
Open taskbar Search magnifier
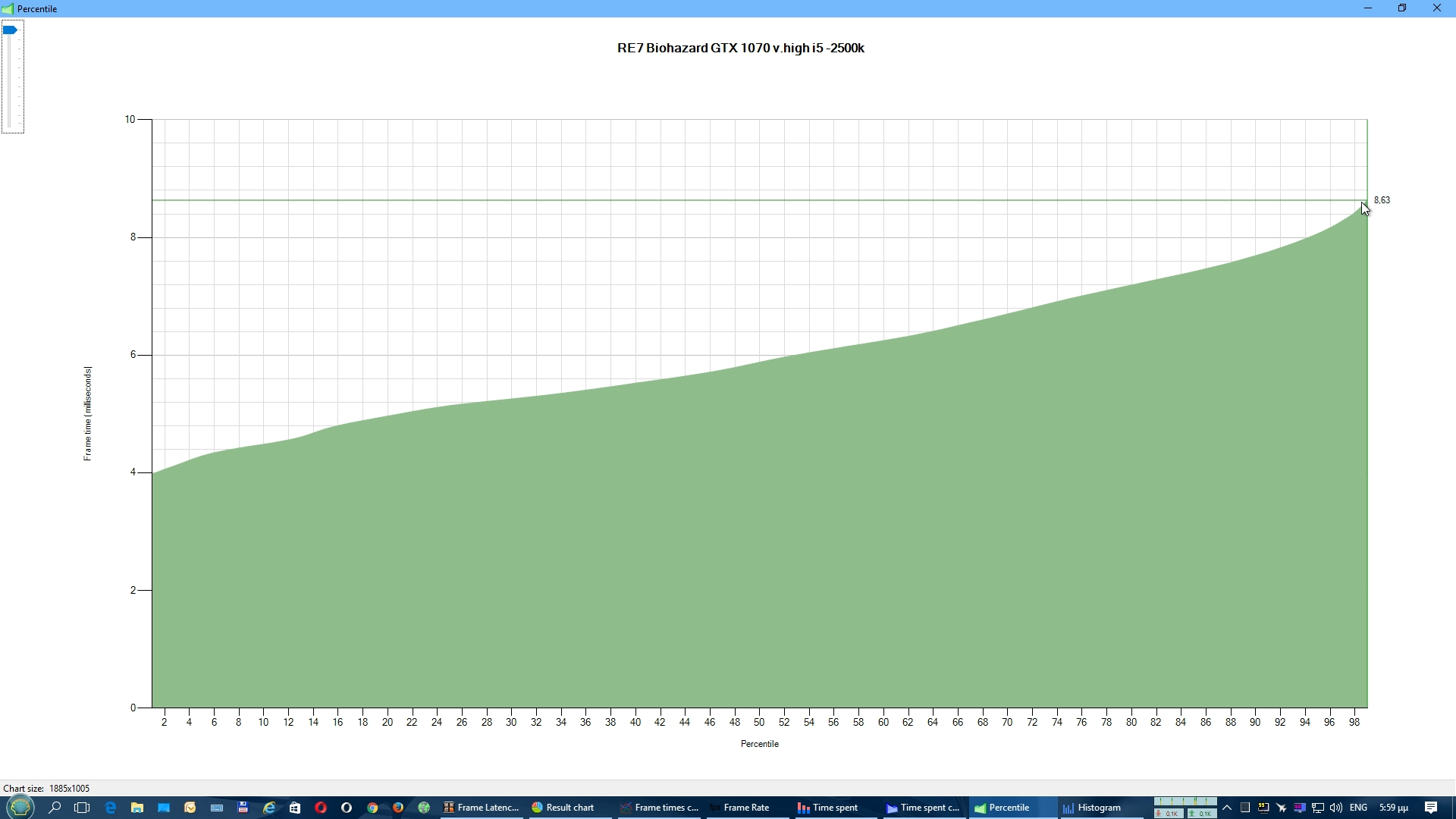click(x=55, y=808)
